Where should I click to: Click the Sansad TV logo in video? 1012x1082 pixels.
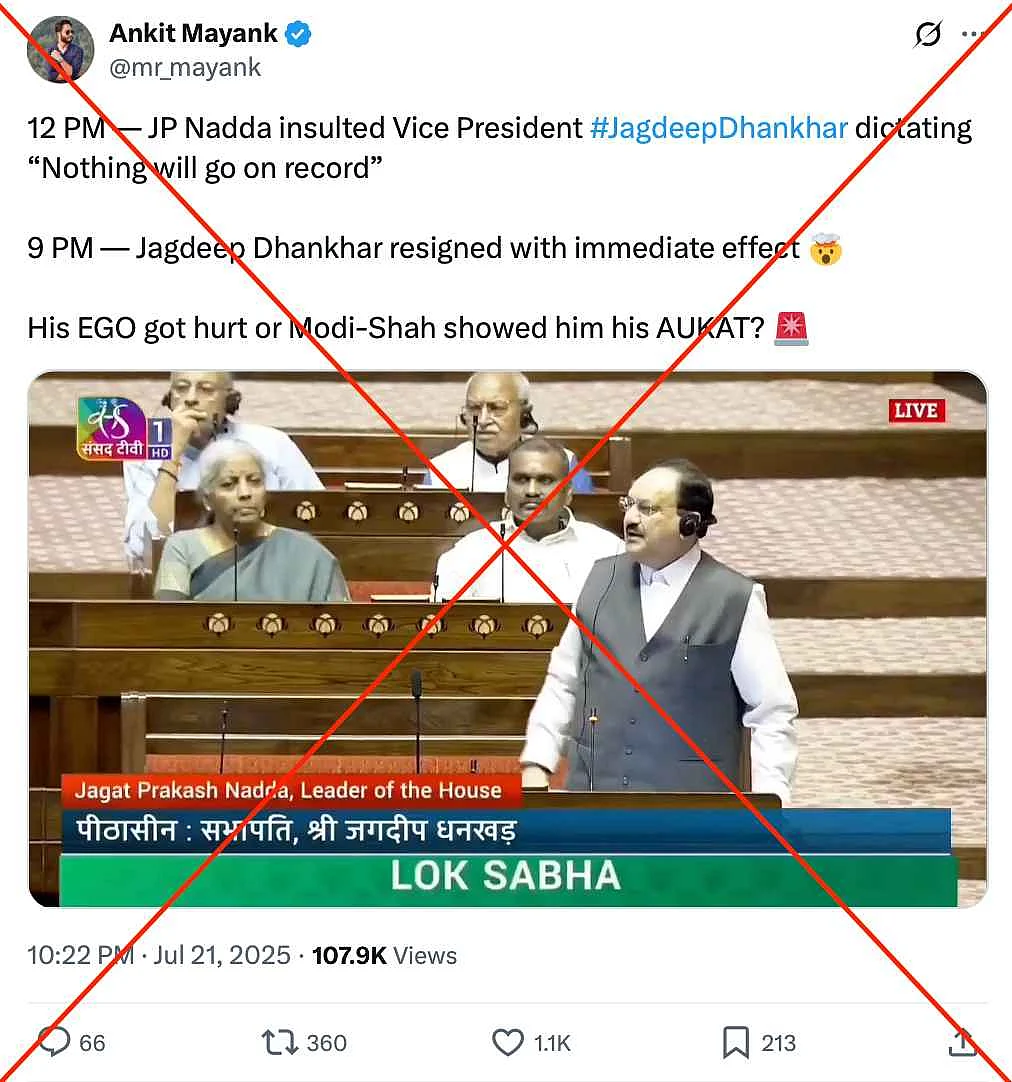(124, 429)
